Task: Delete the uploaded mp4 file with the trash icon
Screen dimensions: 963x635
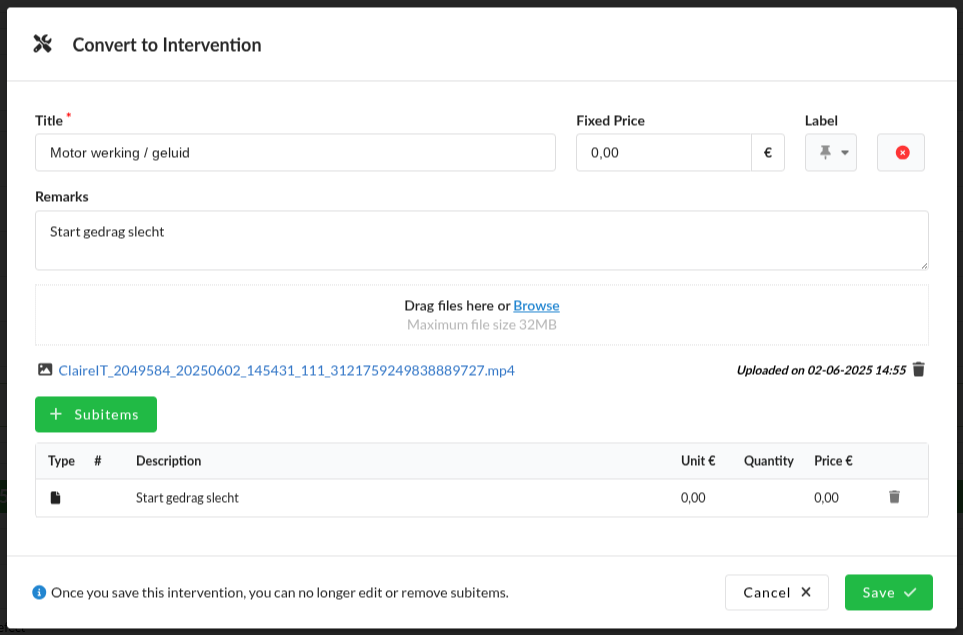Action: (x=919, y=370)
